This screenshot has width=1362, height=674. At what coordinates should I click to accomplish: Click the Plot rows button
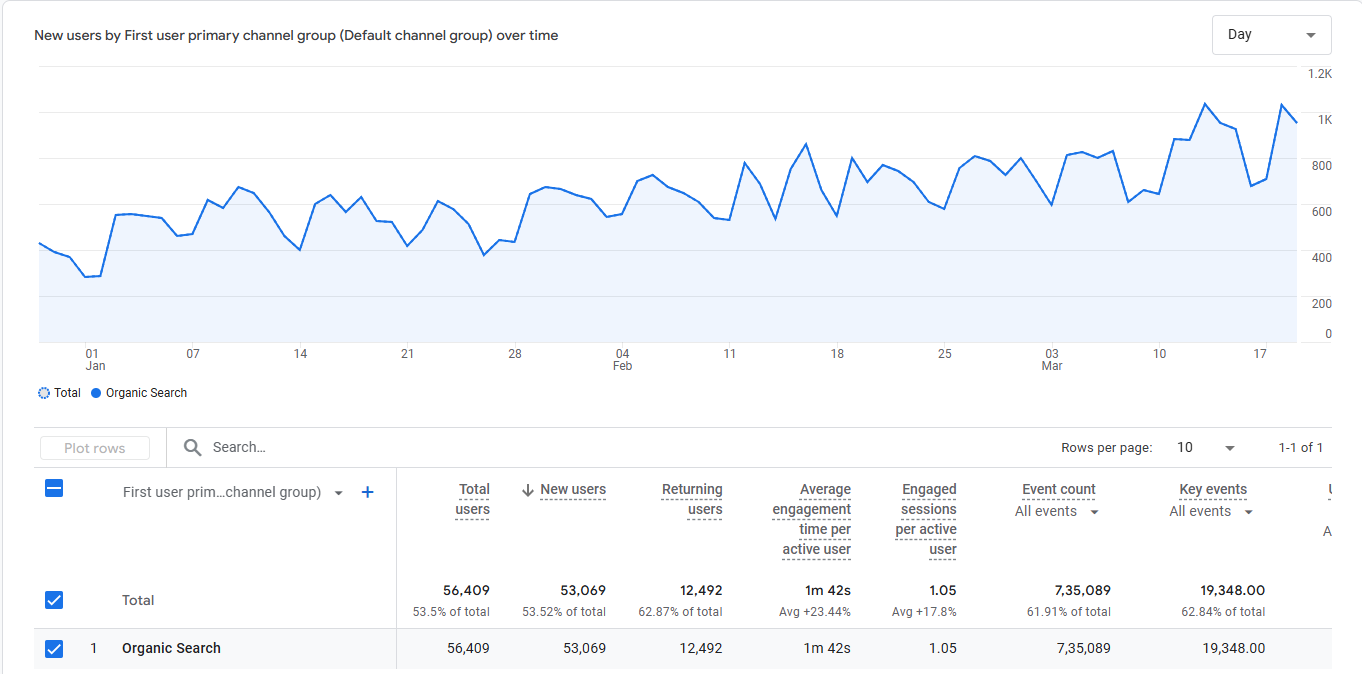click(95, 448)
